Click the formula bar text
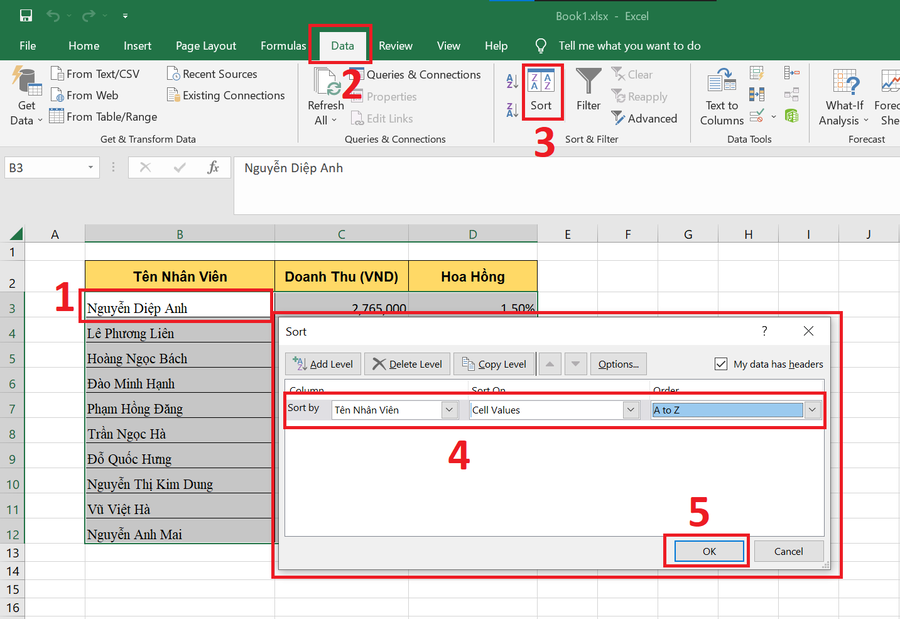 click(x=293, y=168)
